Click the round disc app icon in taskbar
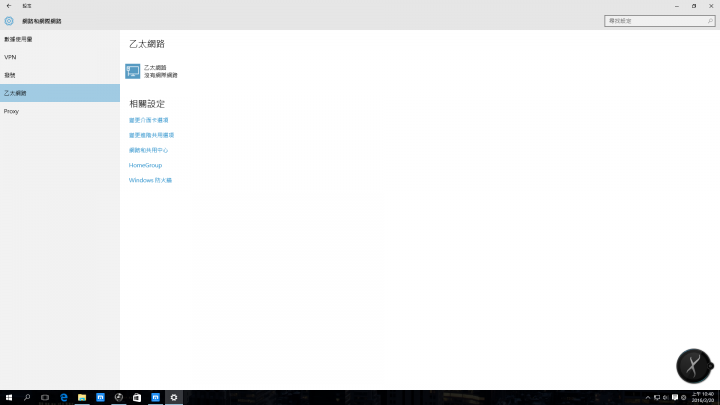 point(118,398)
